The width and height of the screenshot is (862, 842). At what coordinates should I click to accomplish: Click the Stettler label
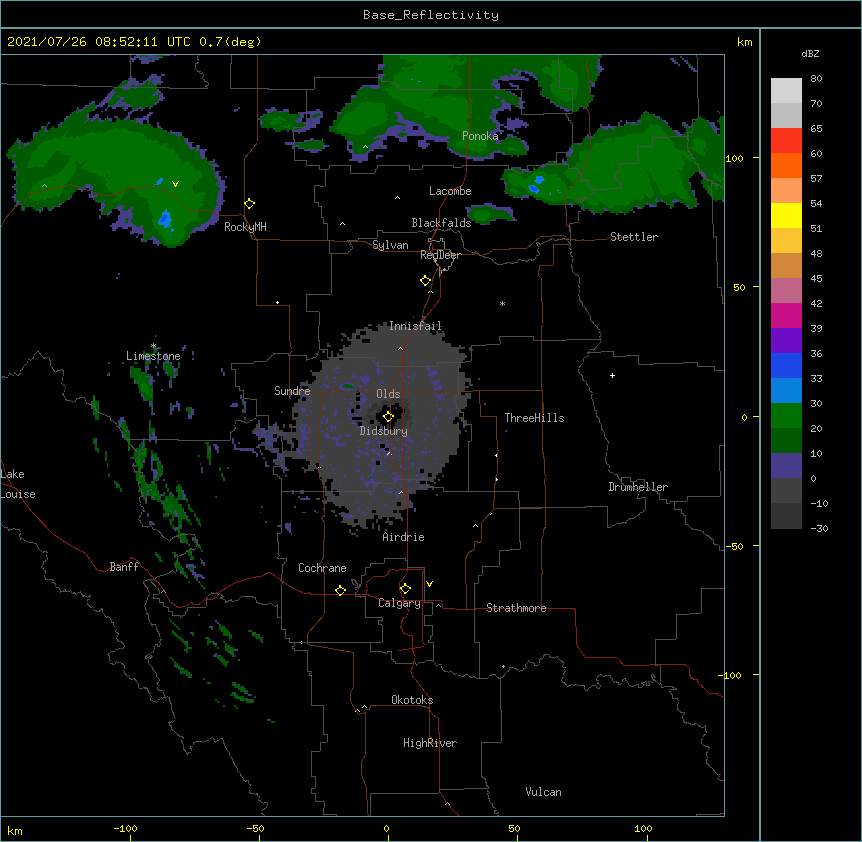point(634,237)
